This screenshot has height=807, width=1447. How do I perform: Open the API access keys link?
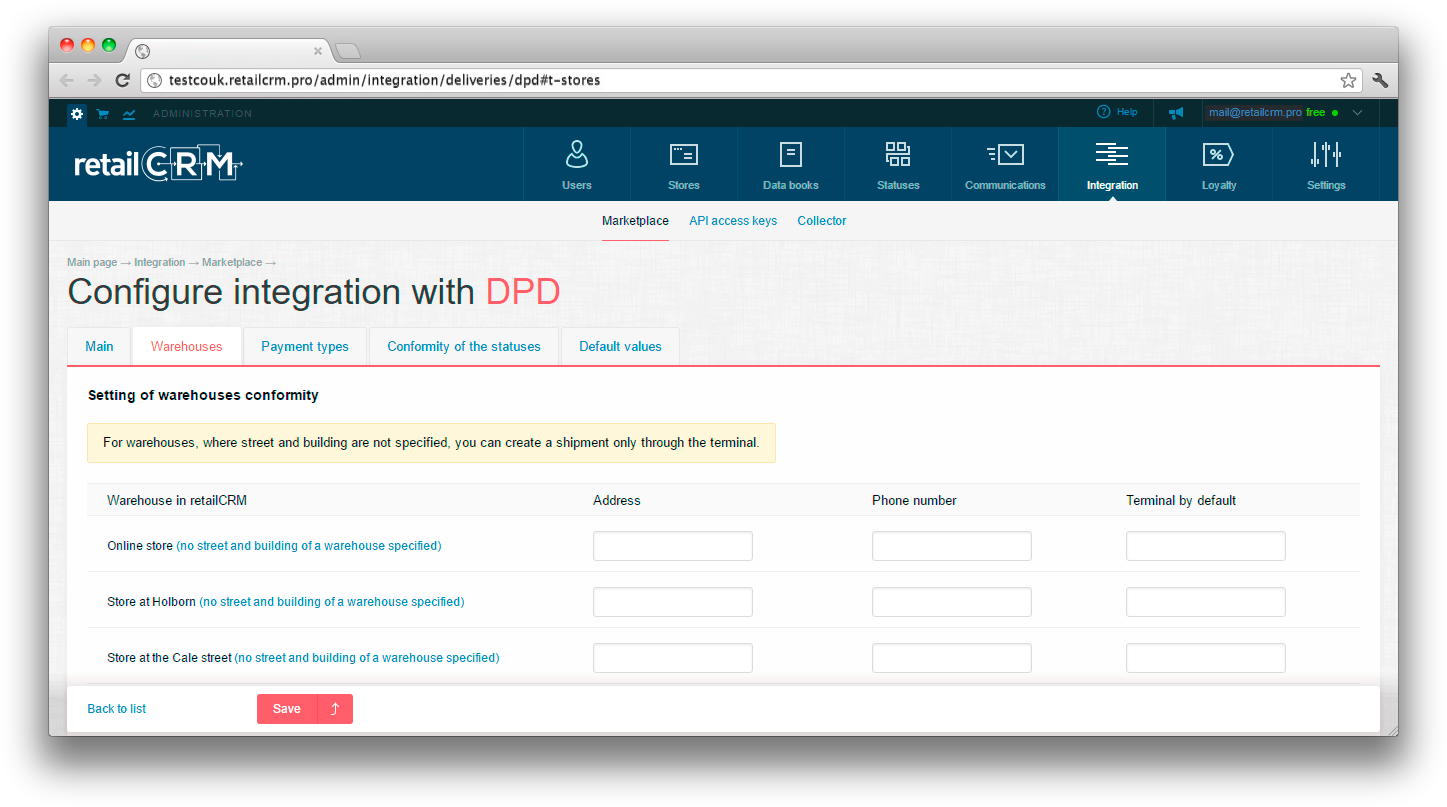(x=733, y=221)
